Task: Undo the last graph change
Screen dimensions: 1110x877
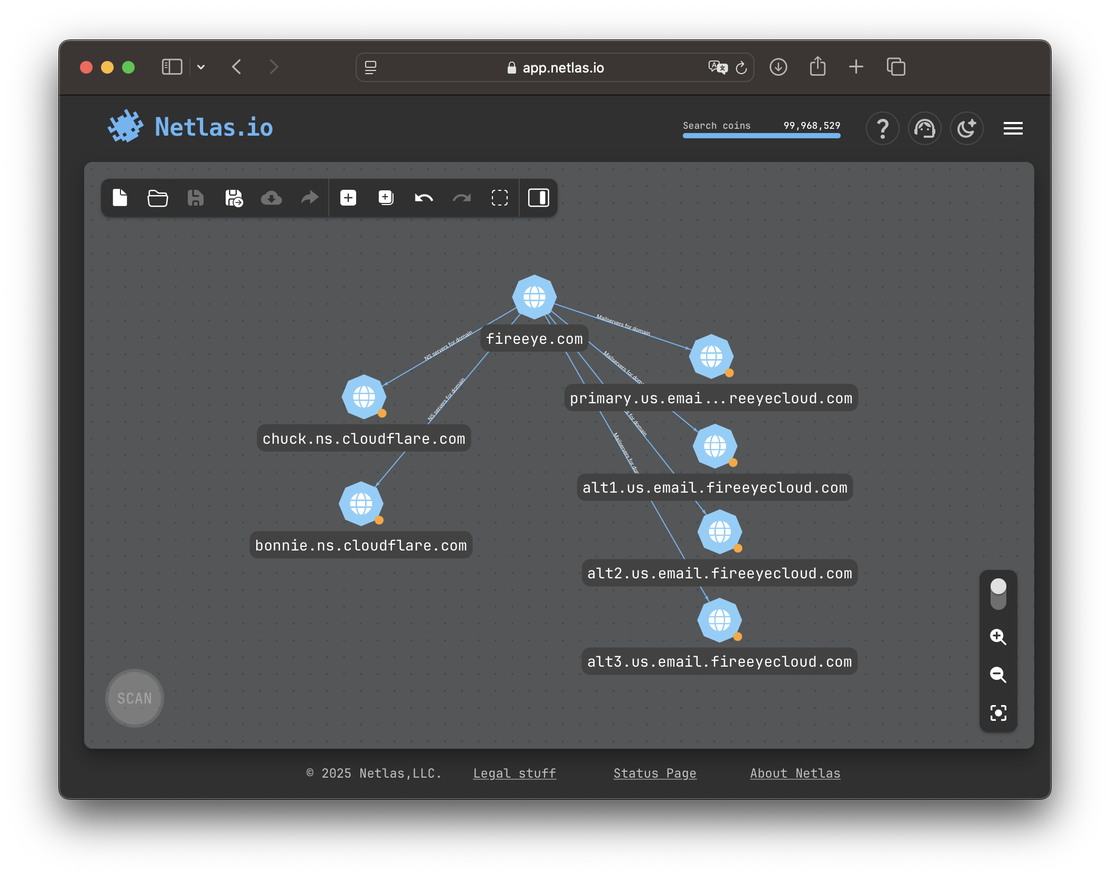Action: pyautogui.click(x=423, y=197)
